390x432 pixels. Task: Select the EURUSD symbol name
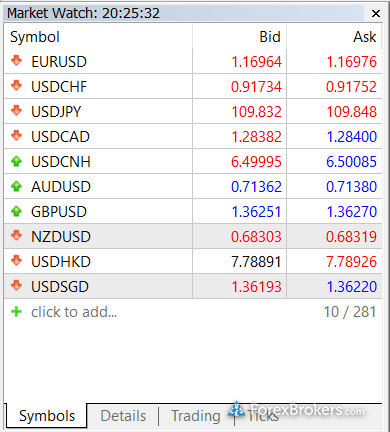pos(59,62)
